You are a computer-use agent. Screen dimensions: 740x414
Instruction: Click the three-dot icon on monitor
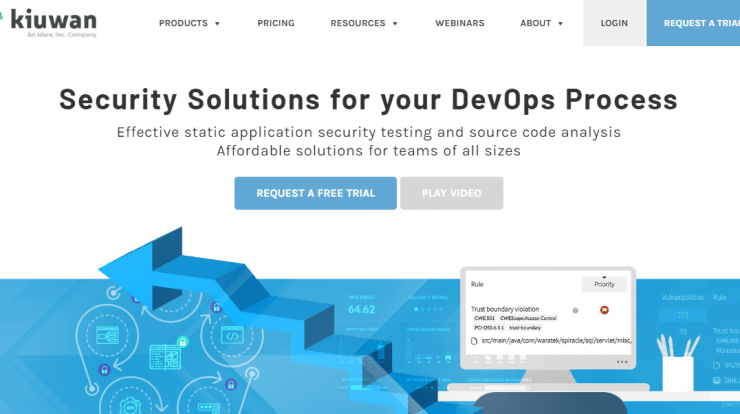tap(622, 362)
